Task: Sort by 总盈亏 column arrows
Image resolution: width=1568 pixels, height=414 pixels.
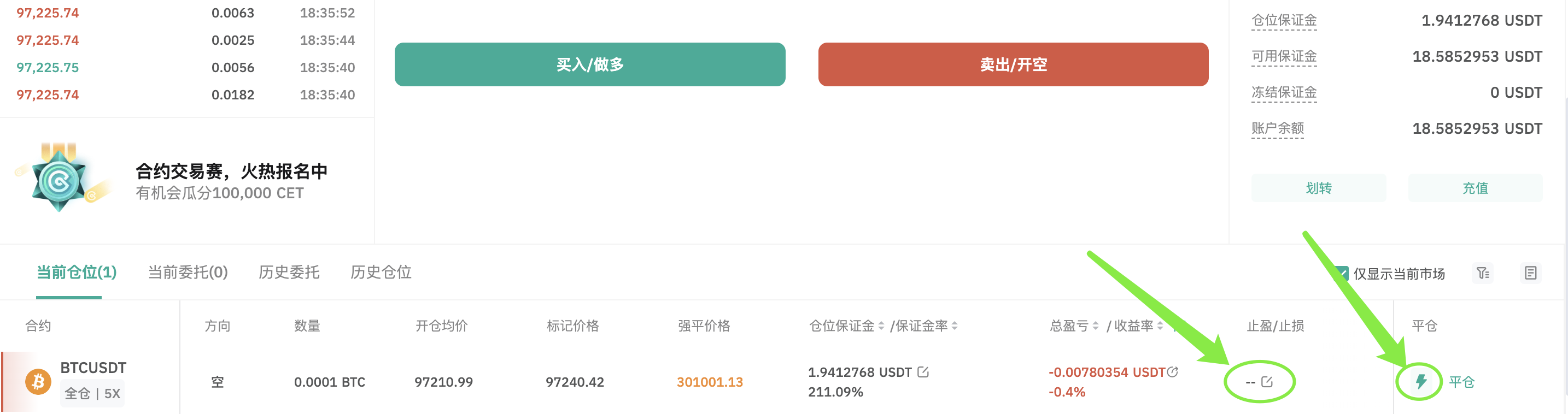Action: pyautogui.click(x=1096, y=327)
